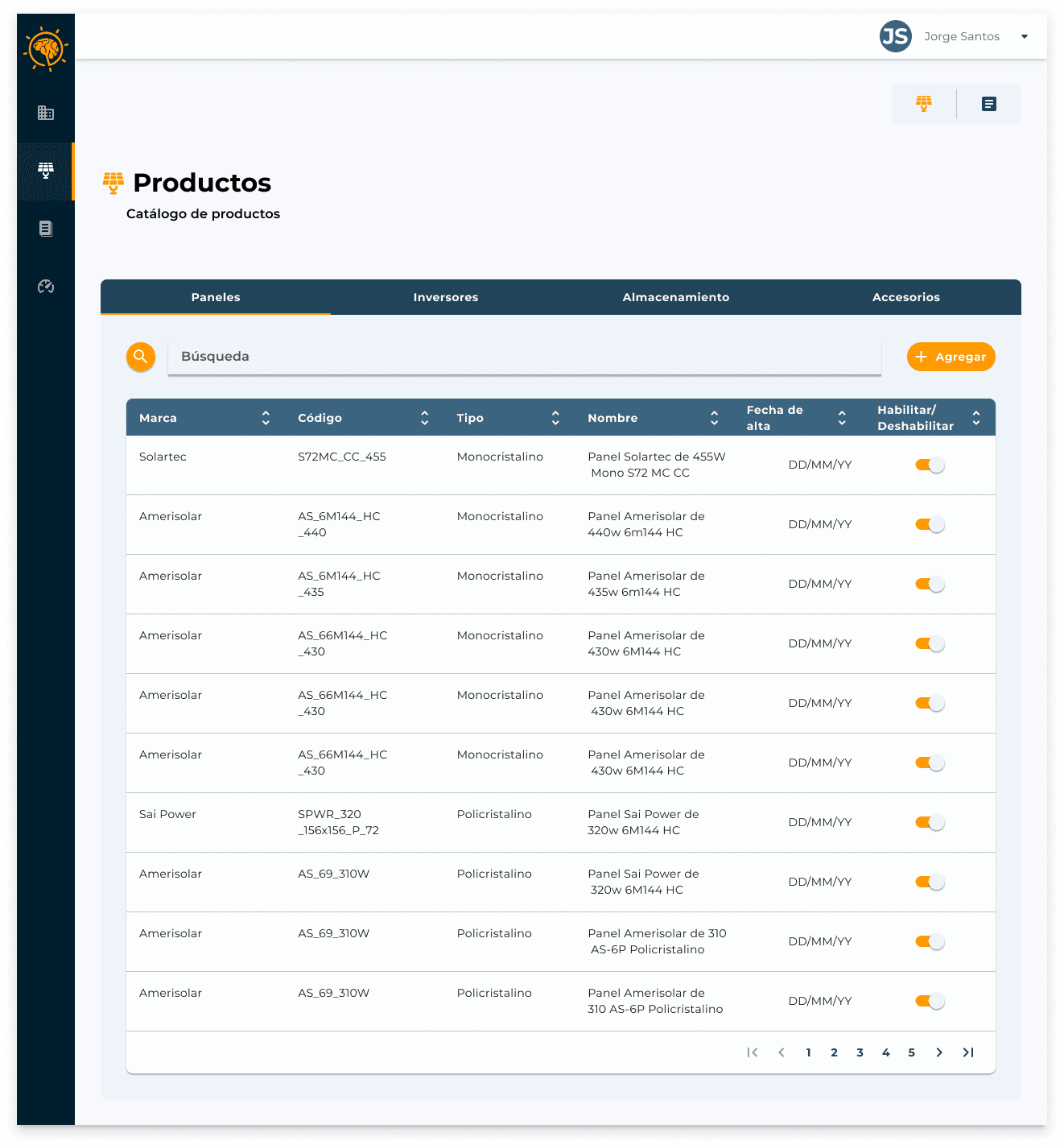The width and height of the screenshot is (1064, 1145).
Task: Click the Agregar button
Action: [x=951, y=357]
